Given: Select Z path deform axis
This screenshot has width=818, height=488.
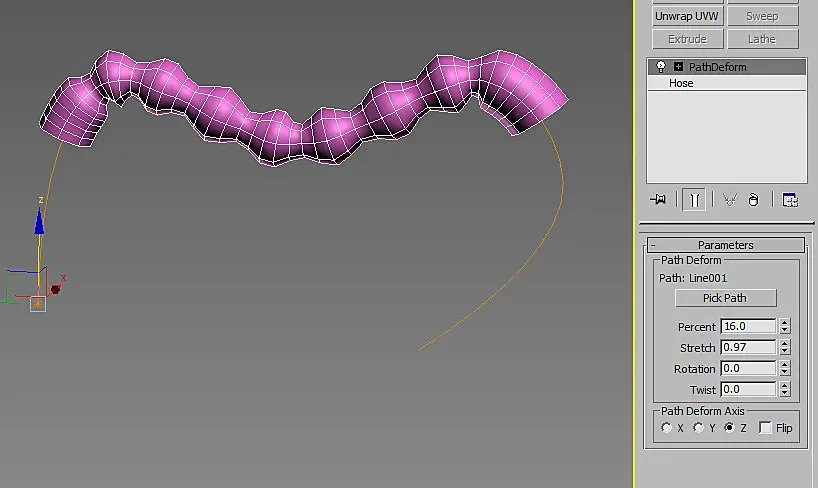Looking at the screenshot, I should pos(729,428).
